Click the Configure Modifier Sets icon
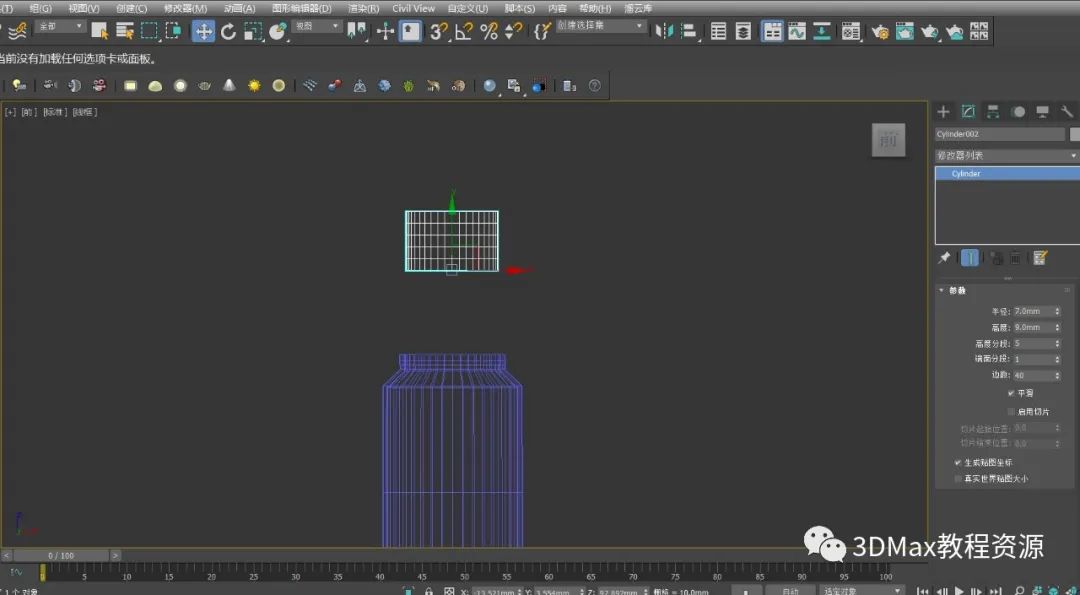 coord(1040,258)
